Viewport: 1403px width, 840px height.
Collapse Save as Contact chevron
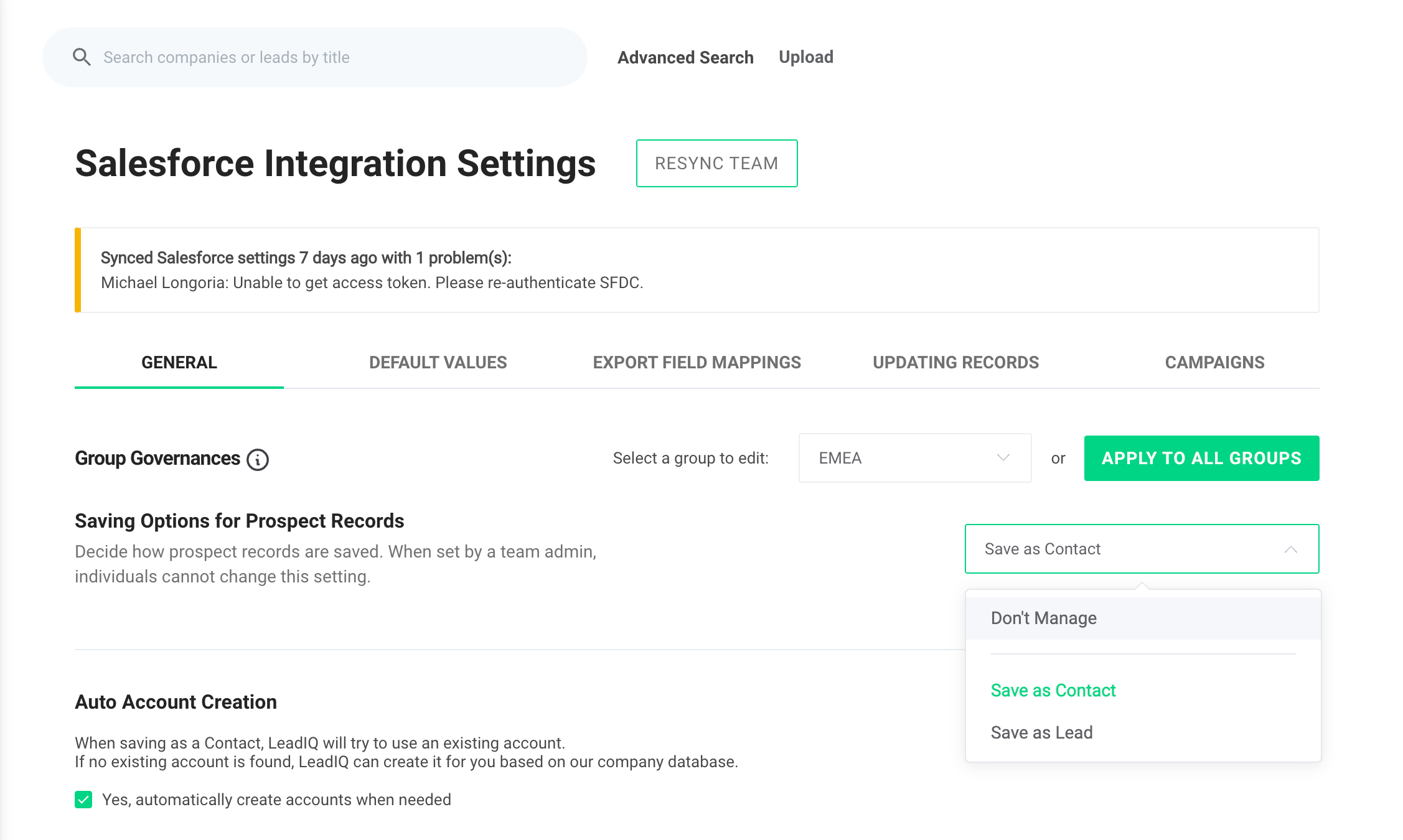(1291, 549)
